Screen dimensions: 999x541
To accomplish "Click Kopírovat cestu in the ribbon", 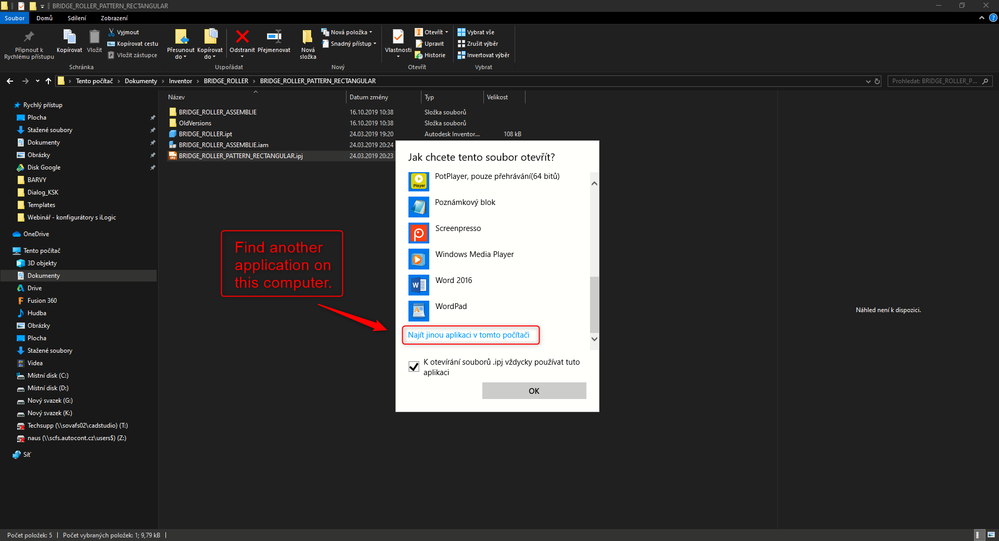I will tap(133, 43).
